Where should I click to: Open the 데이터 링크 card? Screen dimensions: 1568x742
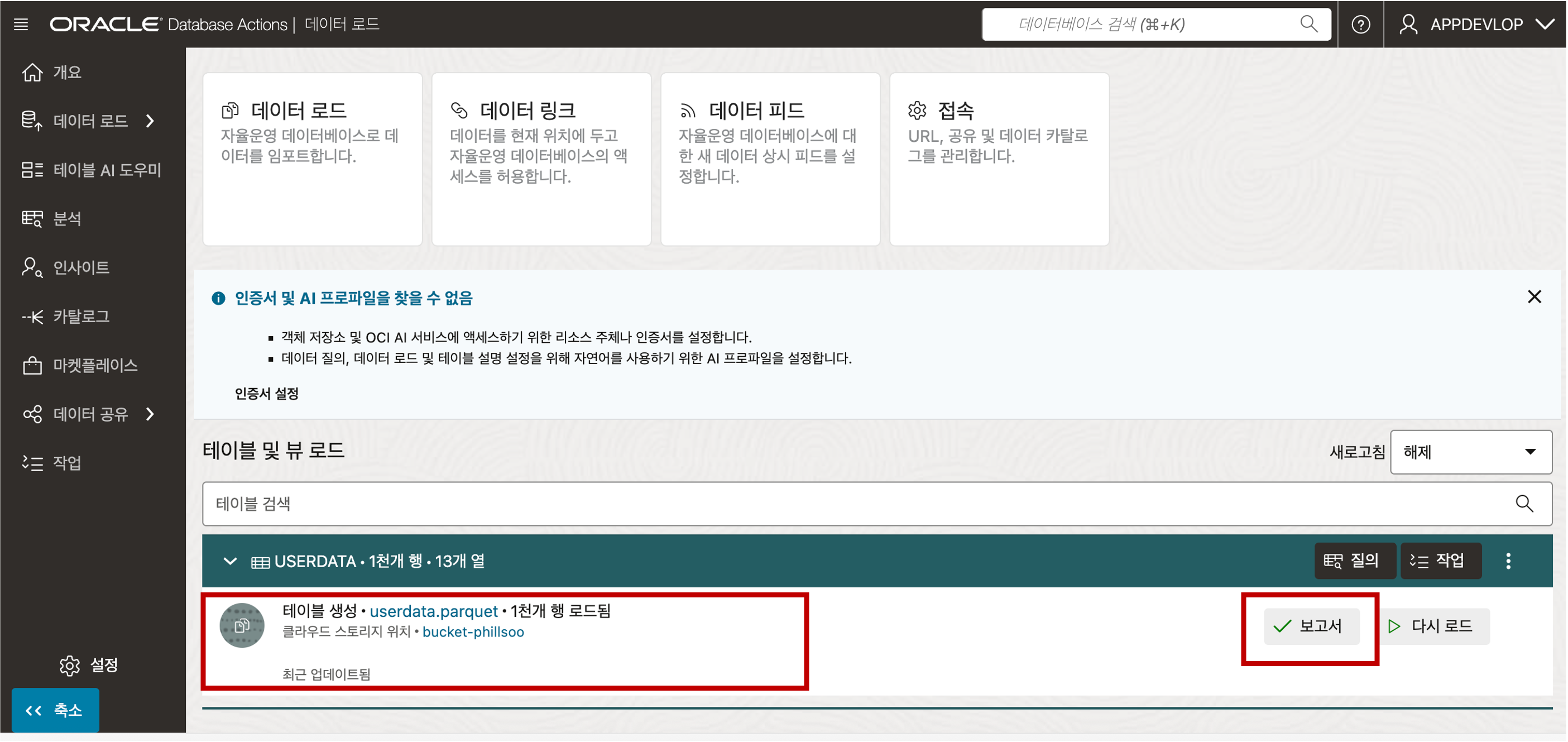point(541,160)
